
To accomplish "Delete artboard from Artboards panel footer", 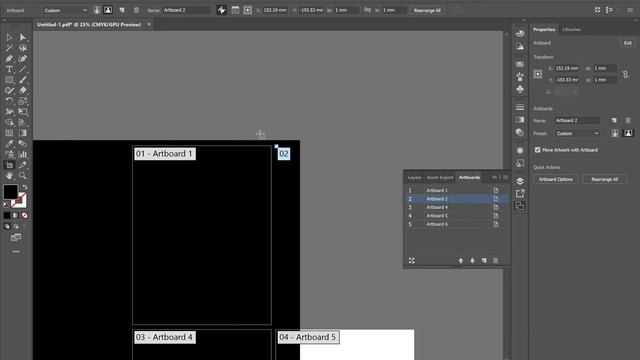I will click(496, 261).
